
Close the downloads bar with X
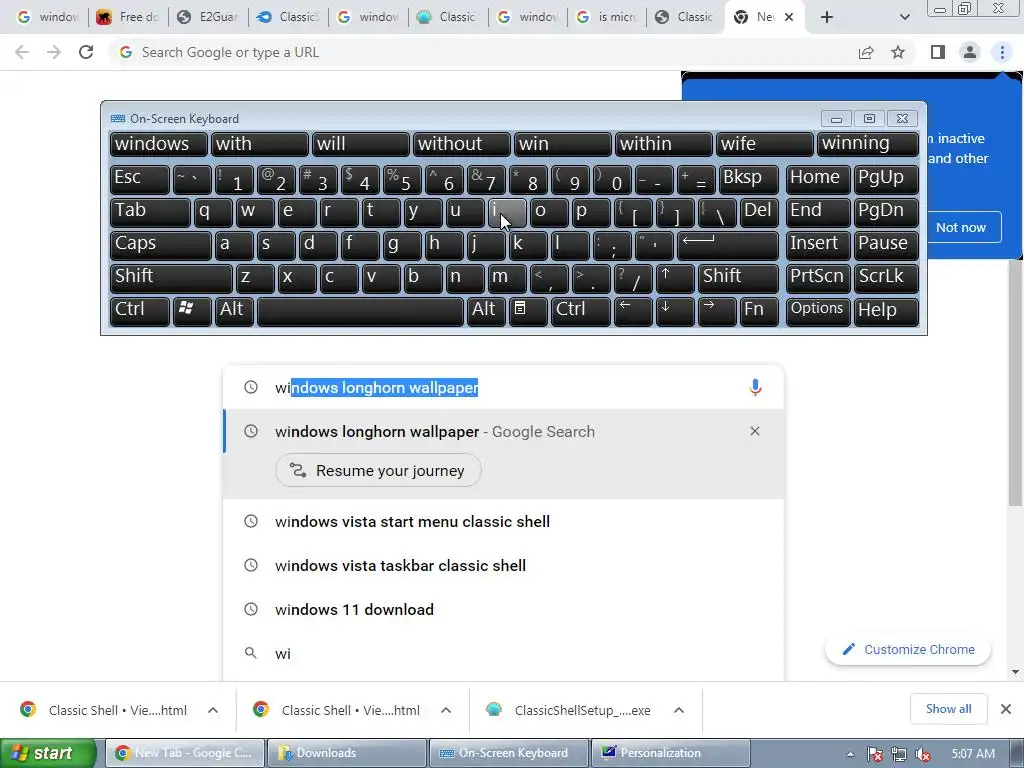1006,709
